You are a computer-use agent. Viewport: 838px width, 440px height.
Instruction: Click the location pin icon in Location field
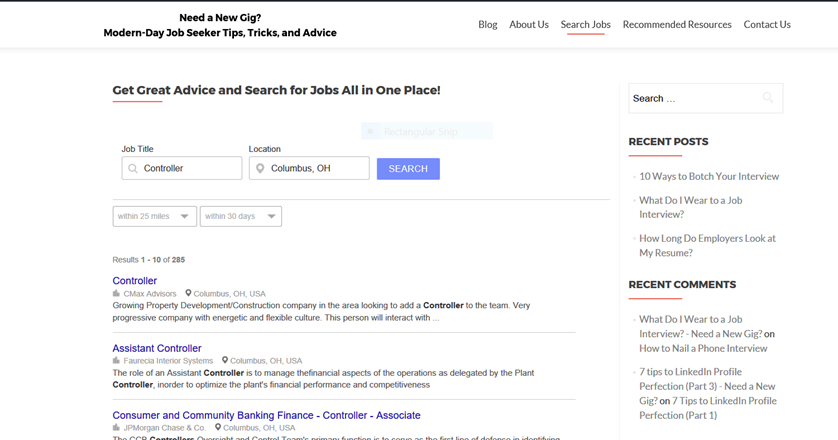(x=260, y=168)
